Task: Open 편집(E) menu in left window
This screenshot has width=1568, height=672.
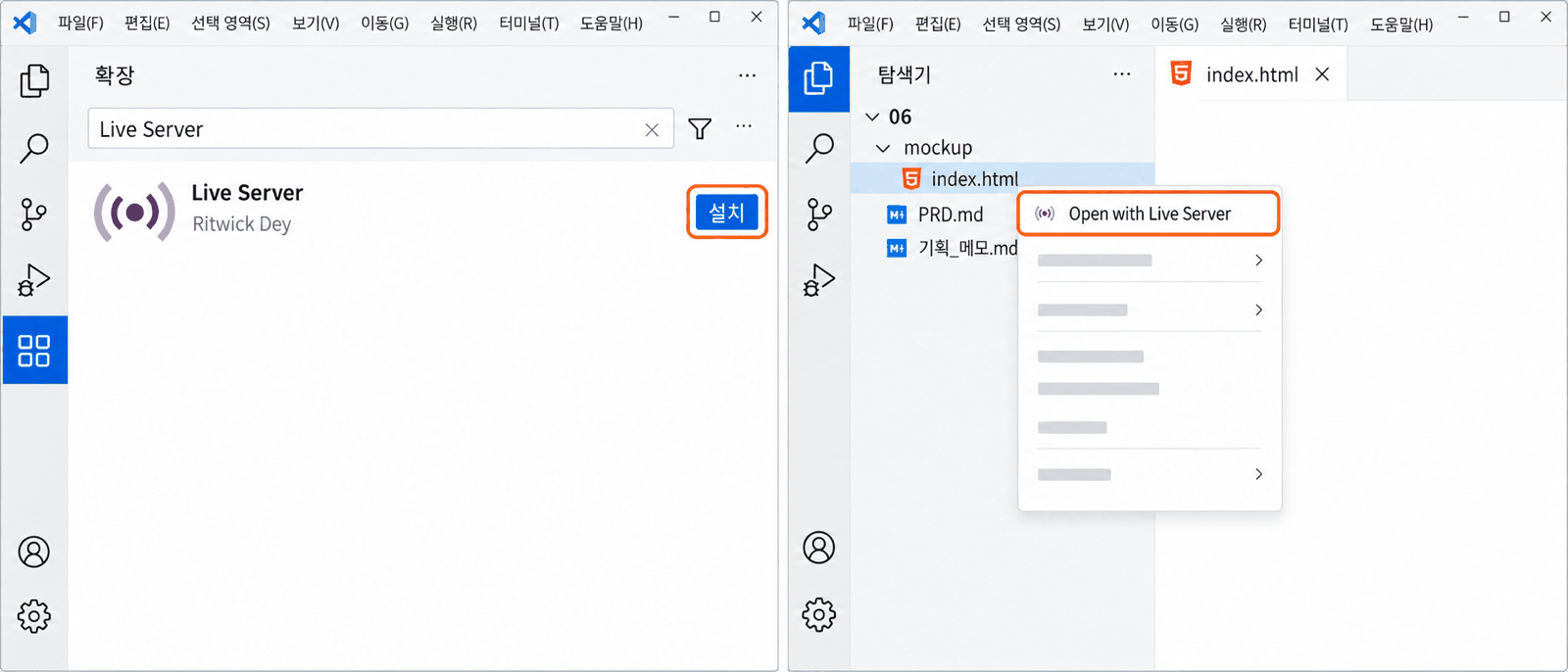Action: [x=147, y=23]
